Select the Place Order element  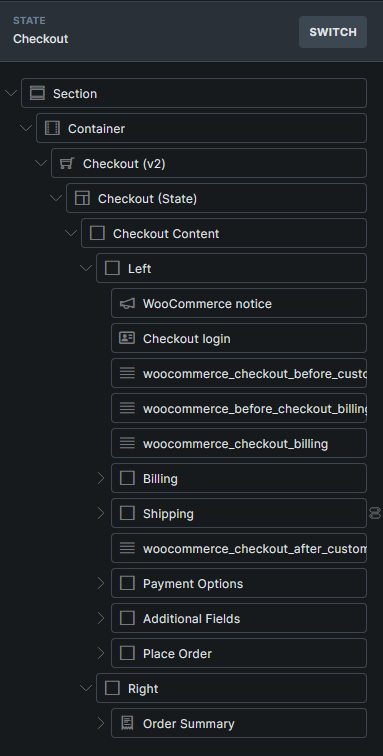(239, 653)
